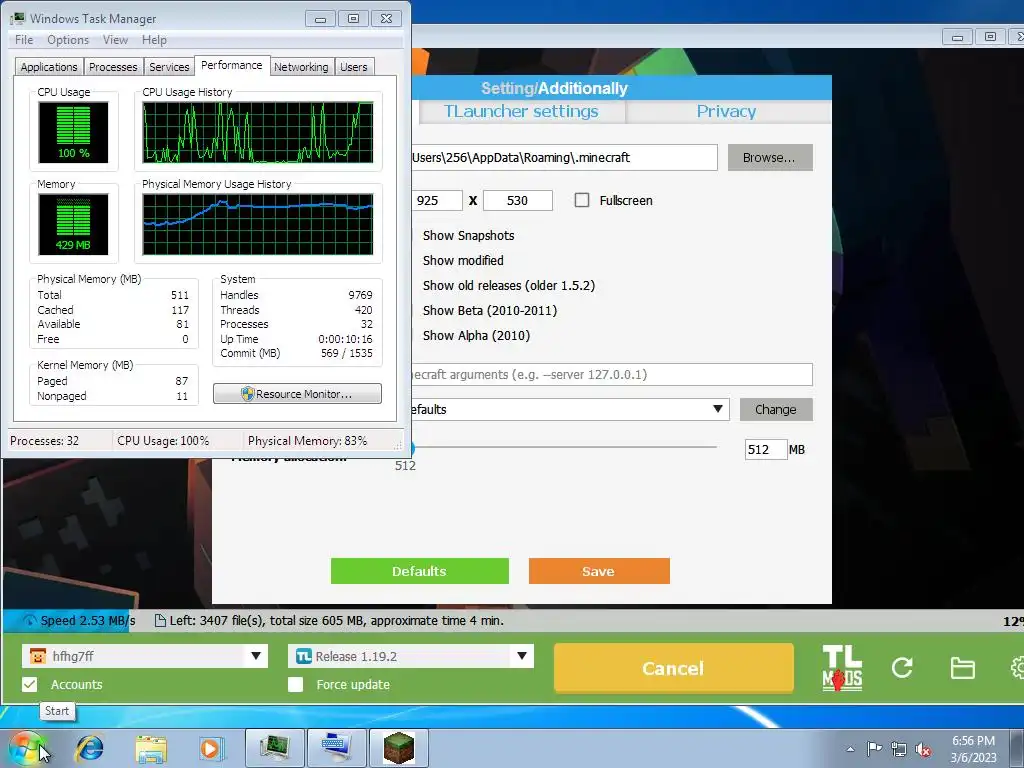Click the TL logo in the version box
Image resolution: width=1024 pixels, height=768 pixels.
pyautogui.click(x=304, y=656)
